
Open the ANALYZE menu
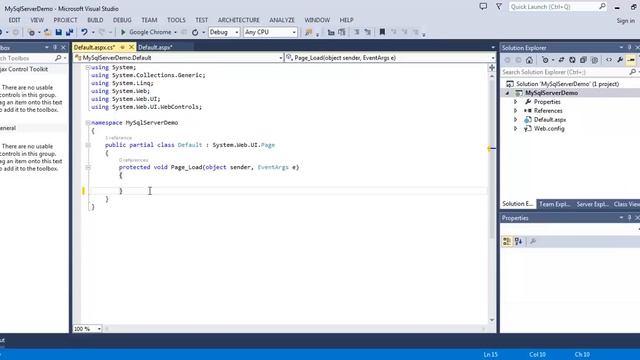pyautogui.click(x=282, y=20)
